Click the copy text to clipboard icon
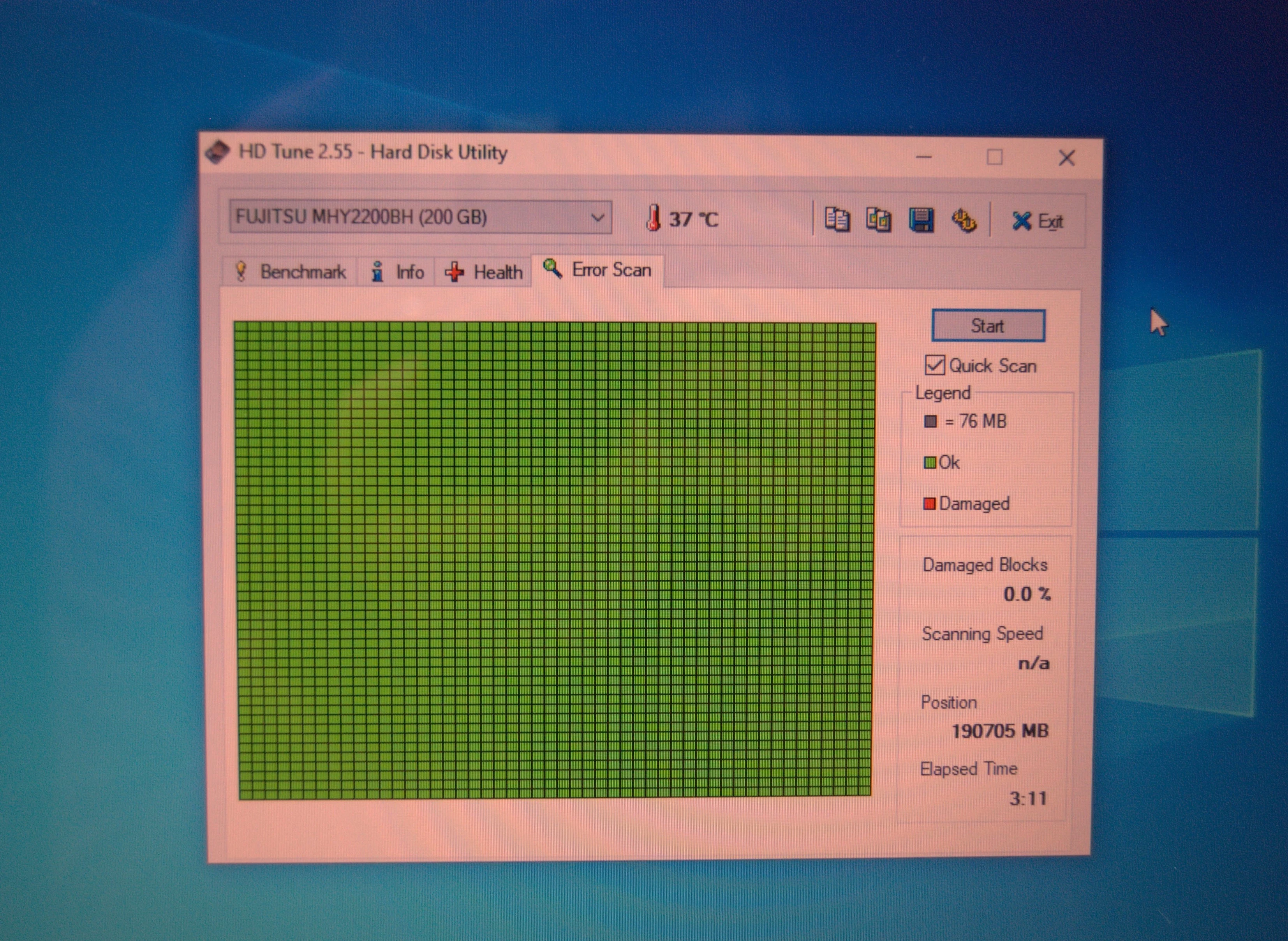Image resolution: width=1288 pixels, height=941 pixels. 837,219
